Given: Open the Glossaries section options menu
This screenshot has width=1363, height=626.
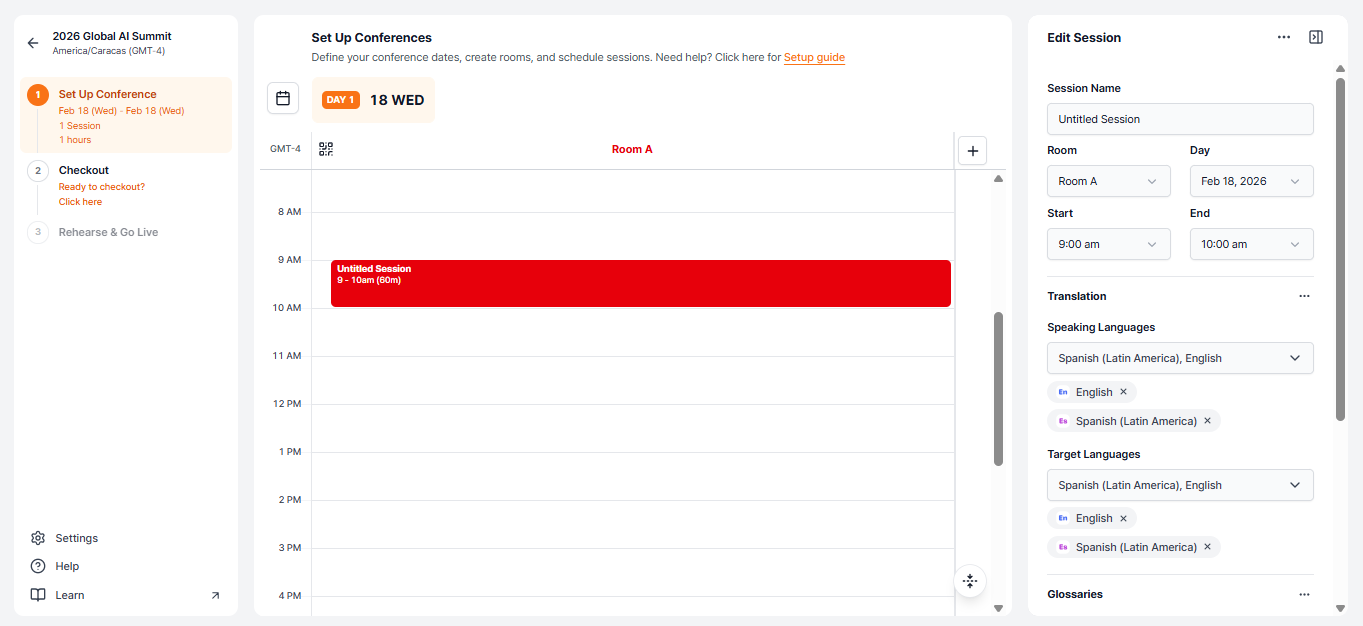Looking at the screenshot, I should click(1304, 594).
